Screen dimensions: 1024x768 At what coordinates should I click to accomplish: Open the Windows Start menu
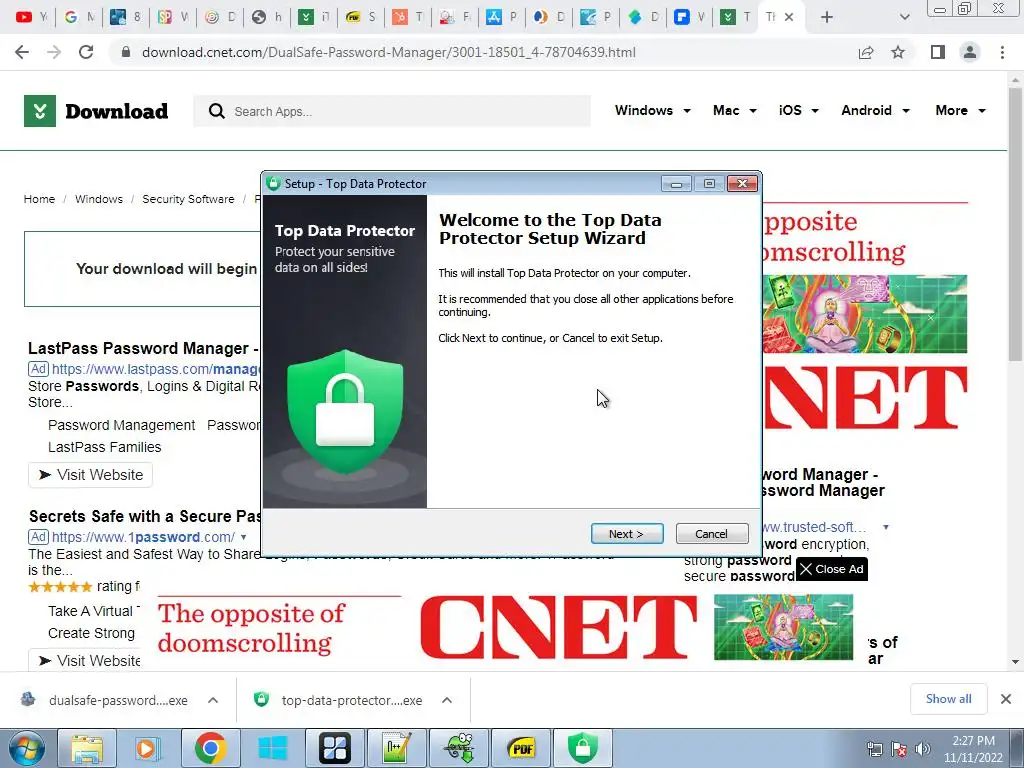pyautogui.click(x=26, y=748)
